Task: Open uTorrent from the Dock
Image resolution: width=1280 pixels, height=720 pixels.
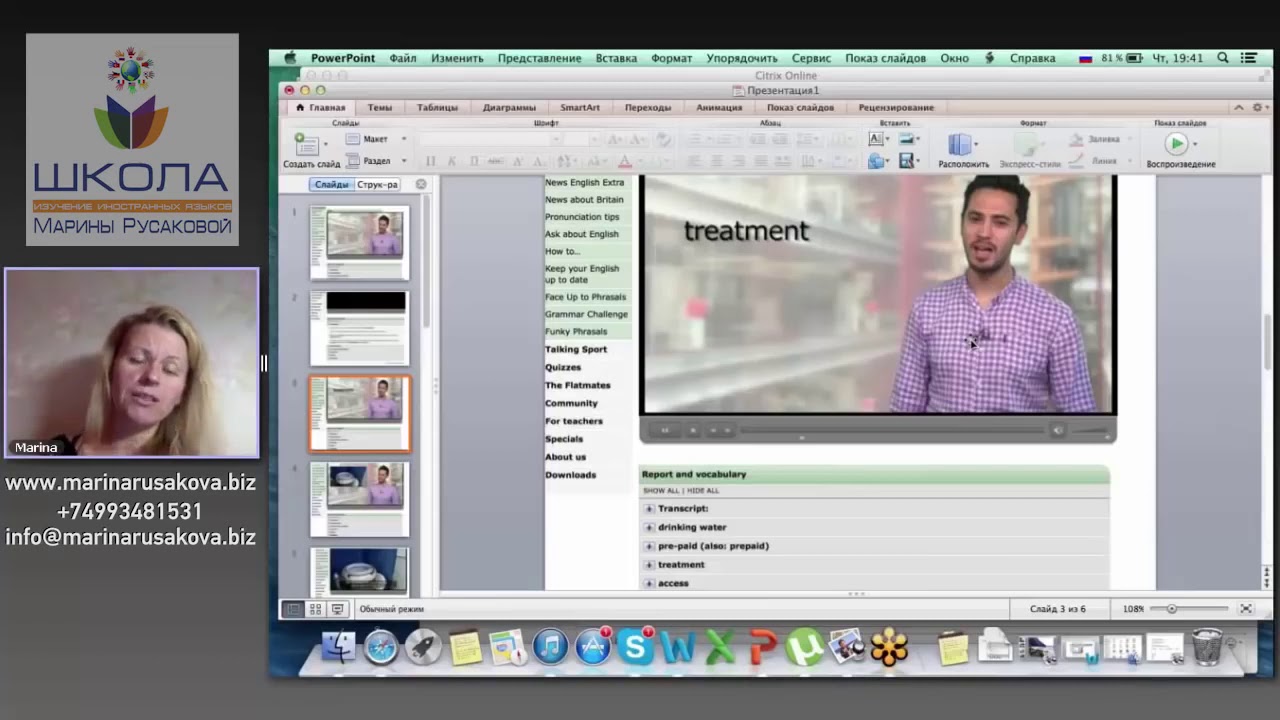Action: (804, 648)
